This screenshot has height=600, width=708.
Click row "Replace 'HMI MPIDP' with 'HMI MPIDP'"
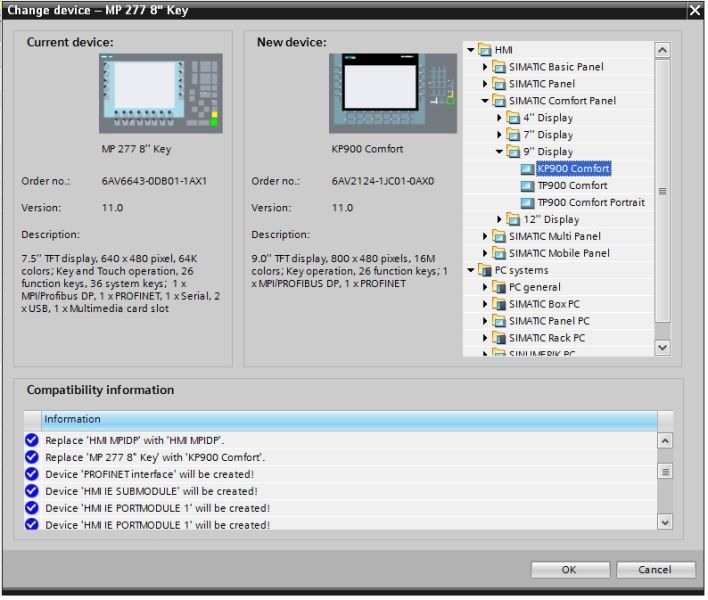click(x=342, y=442)
